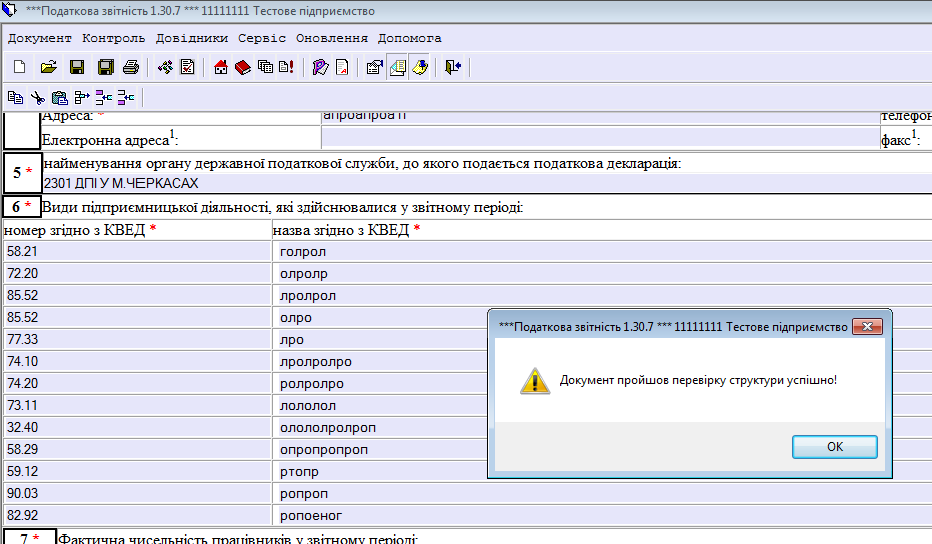The width and height of the screenshot is (932, 544).
Task: Click the Paste clipboard icon
Action: pos(59,98)
